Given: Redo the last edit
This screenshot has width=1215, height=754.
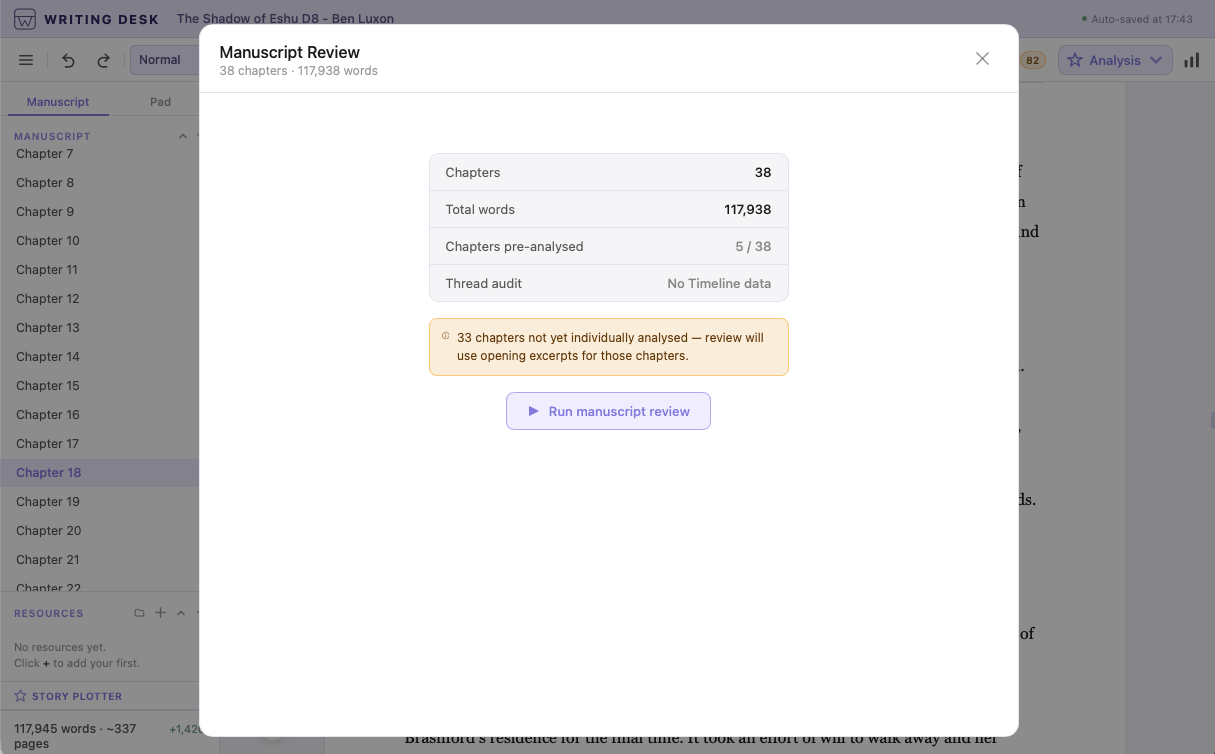Looking at the screenshot, I should [103, 60].
